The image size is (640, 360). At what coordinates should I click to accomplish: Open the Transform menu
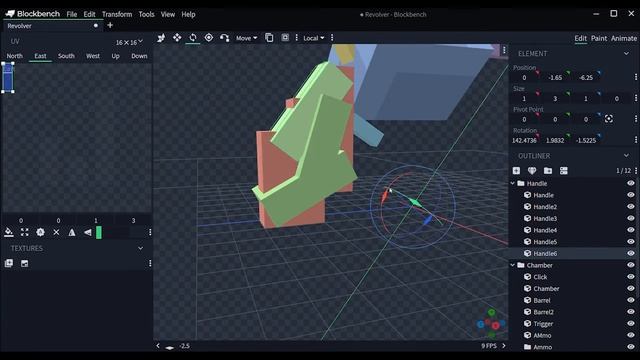[x=117, y=14]
